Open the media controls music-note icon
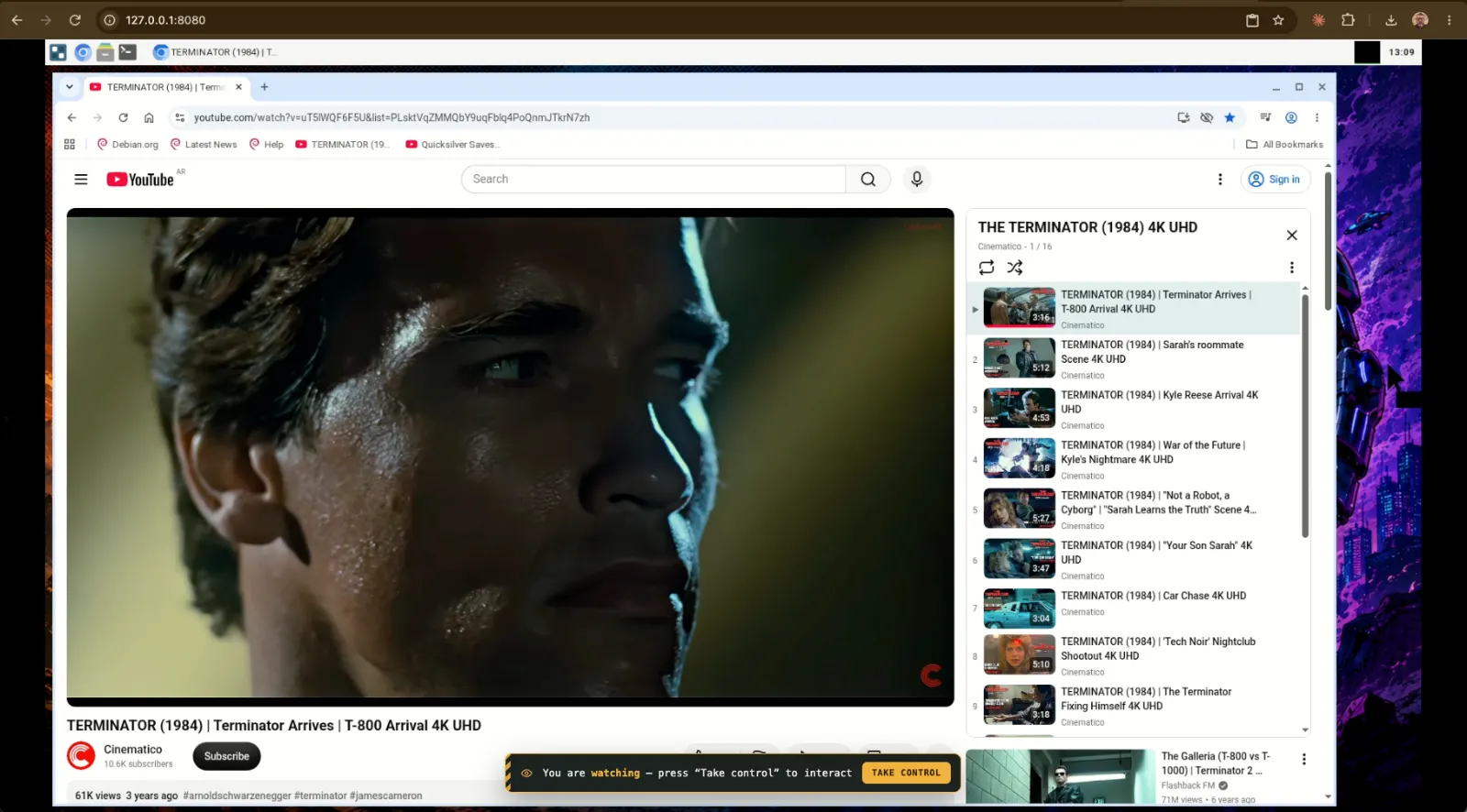The height and width of the screenshot is (812, 1467). click(1265, 117)
